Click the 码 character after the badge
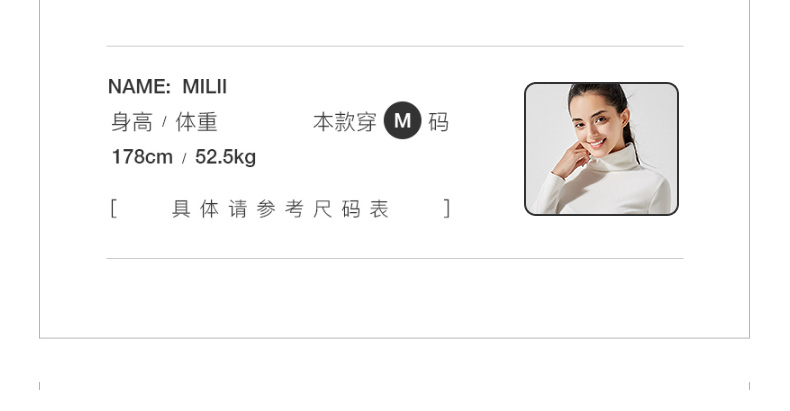This screenshot has height=411, width=790. point(438,122)
